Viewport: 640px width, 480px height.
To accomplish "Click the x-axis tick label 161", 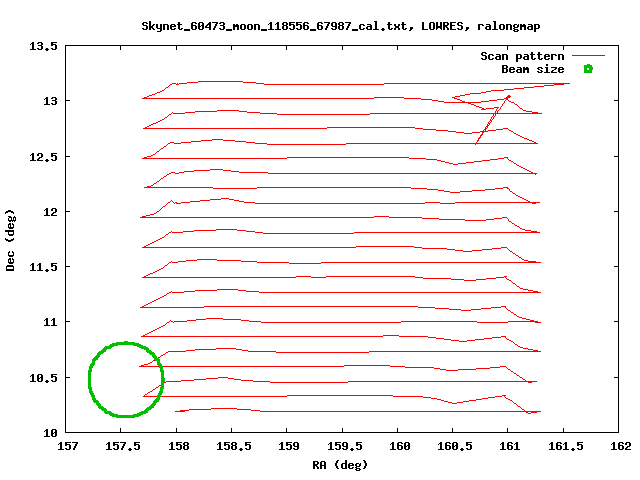I will coord(510,446).
